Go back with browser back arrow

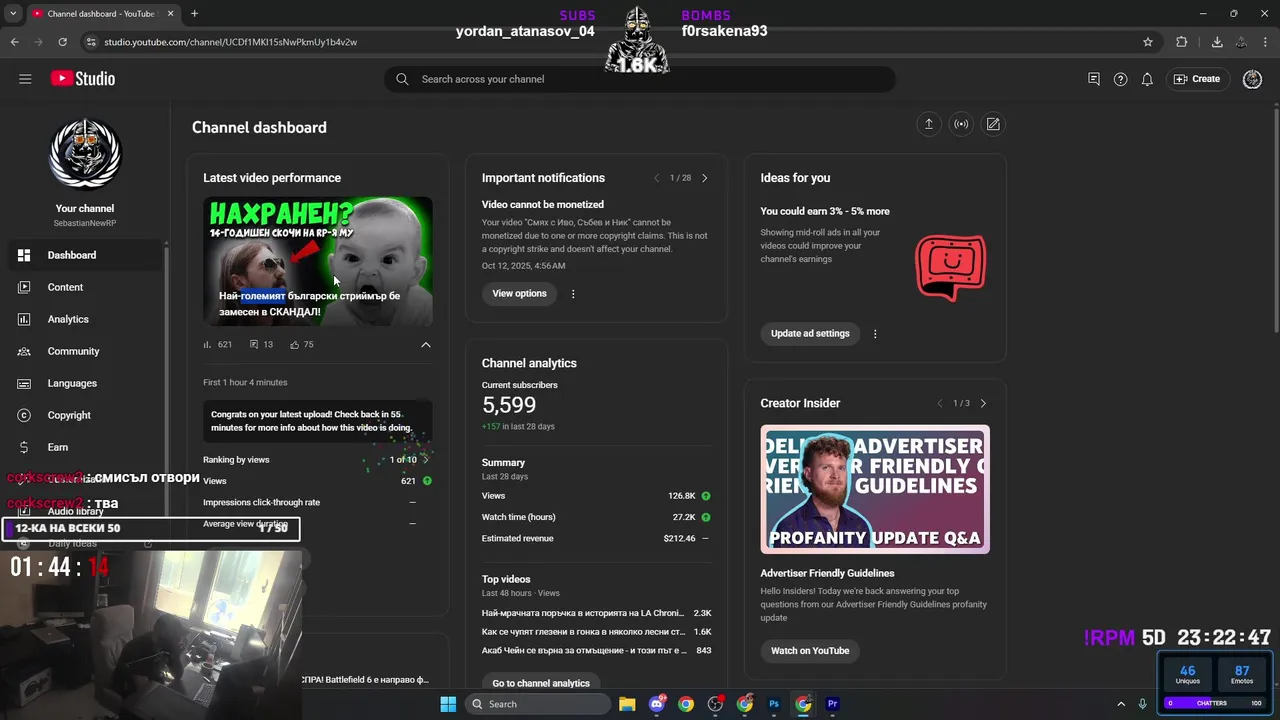point(14,42)
